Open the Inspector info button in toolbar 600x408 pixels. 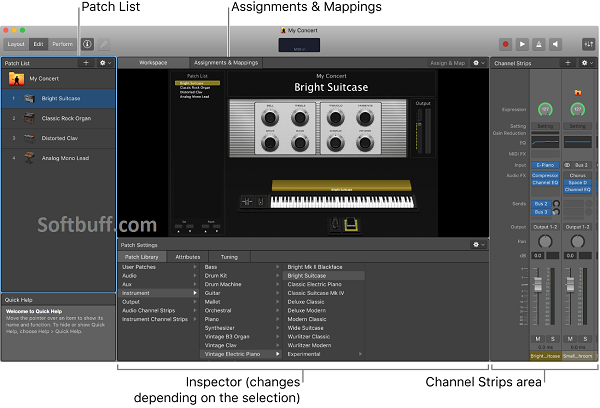[x=87, y=44]
